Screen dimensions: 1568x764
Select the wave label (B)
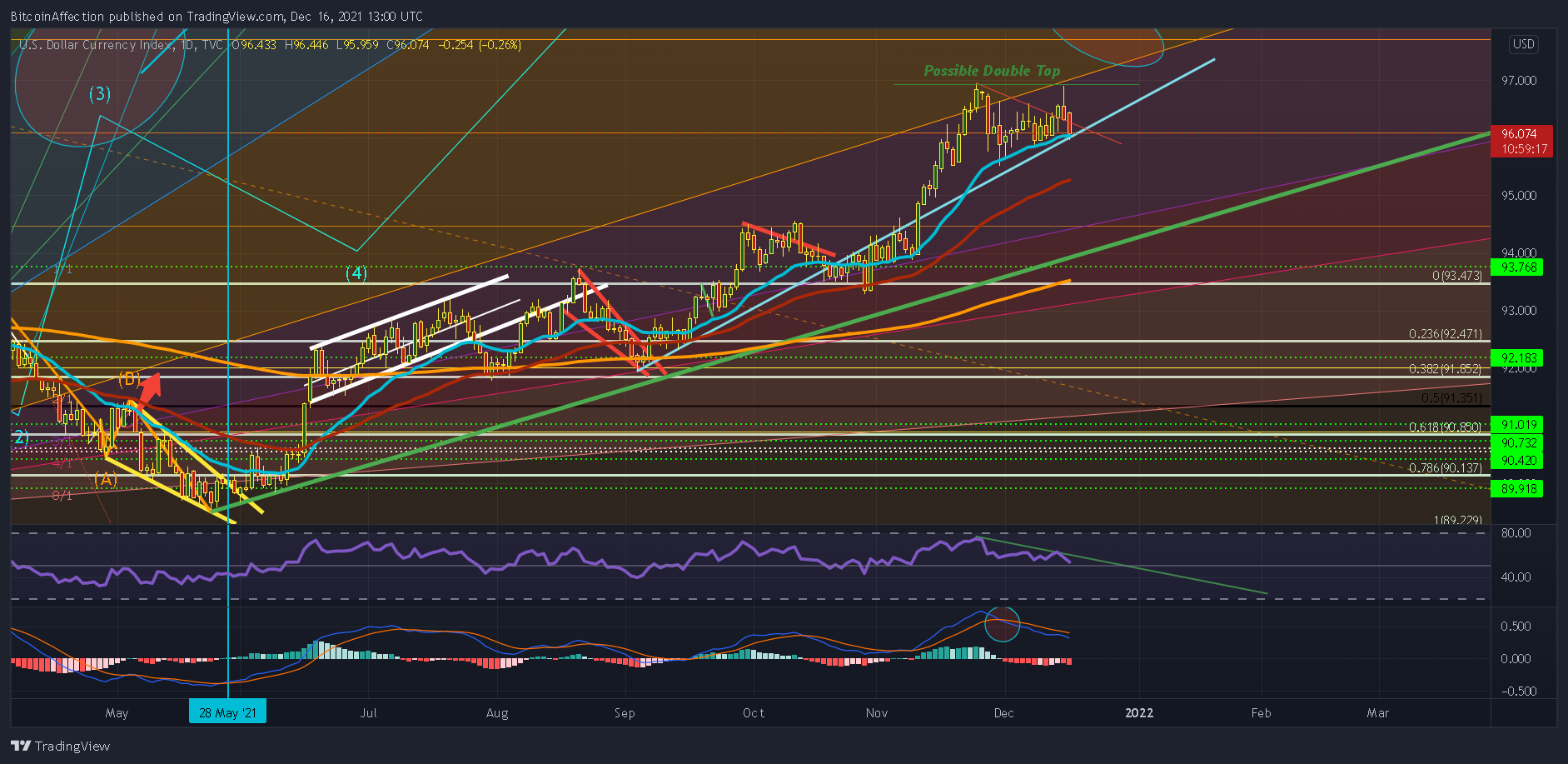pos(128,379)
